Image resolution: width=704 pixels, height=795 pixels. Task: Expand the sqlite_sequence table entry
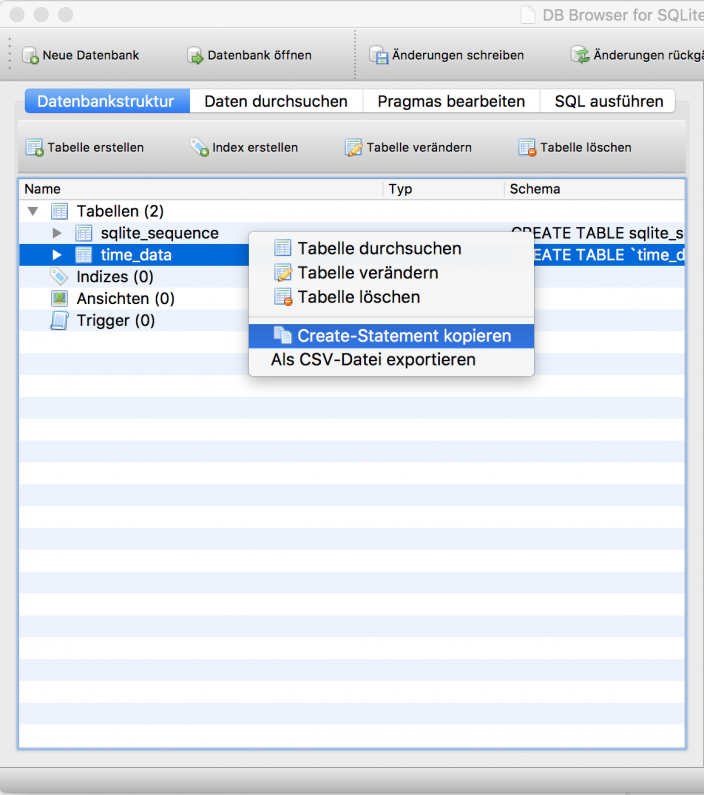57,233
